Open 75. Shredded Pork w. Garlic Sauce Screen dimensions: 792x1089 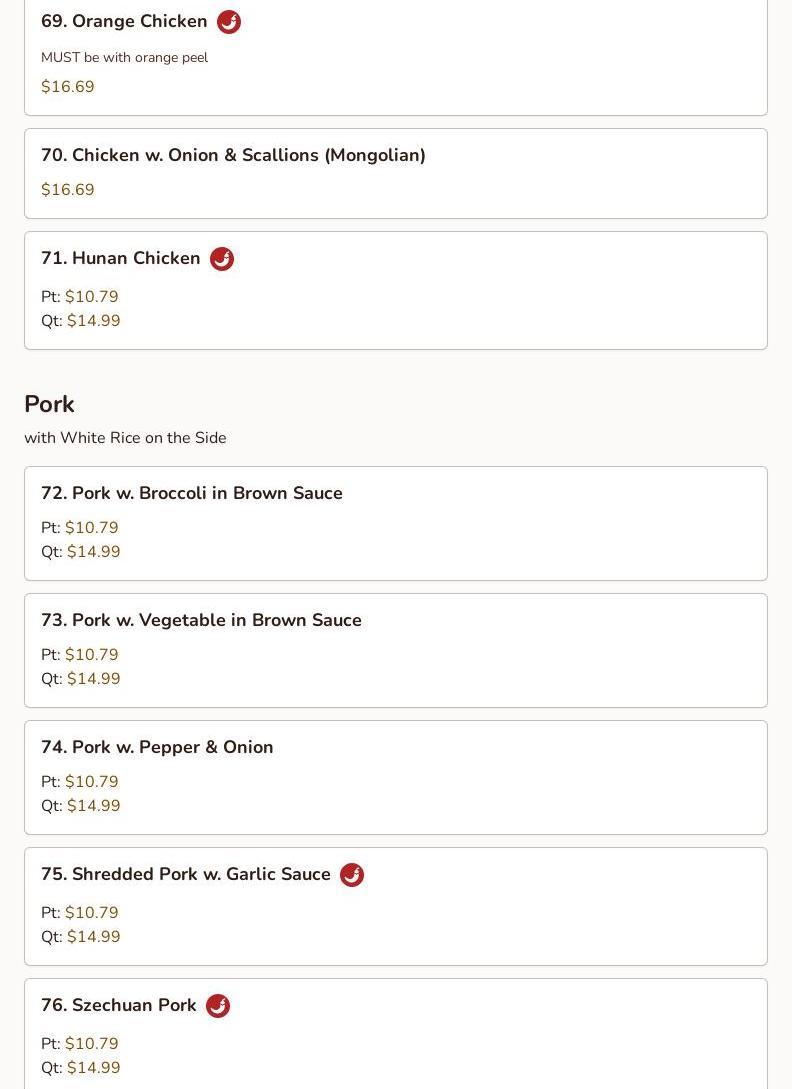(x=185, y=874)
